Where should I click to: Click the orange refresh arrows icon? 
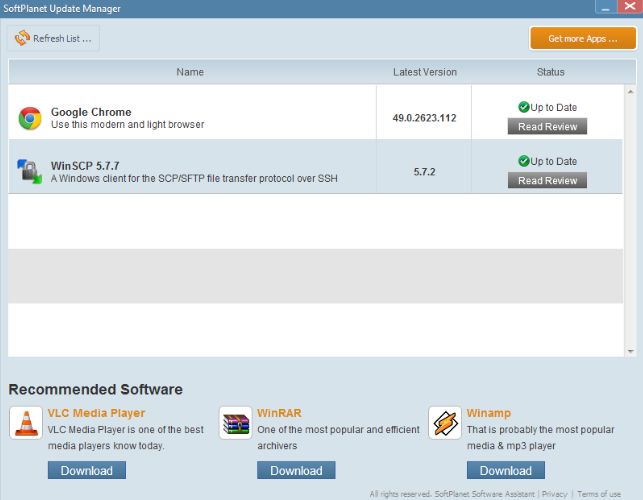pos(22,38)
